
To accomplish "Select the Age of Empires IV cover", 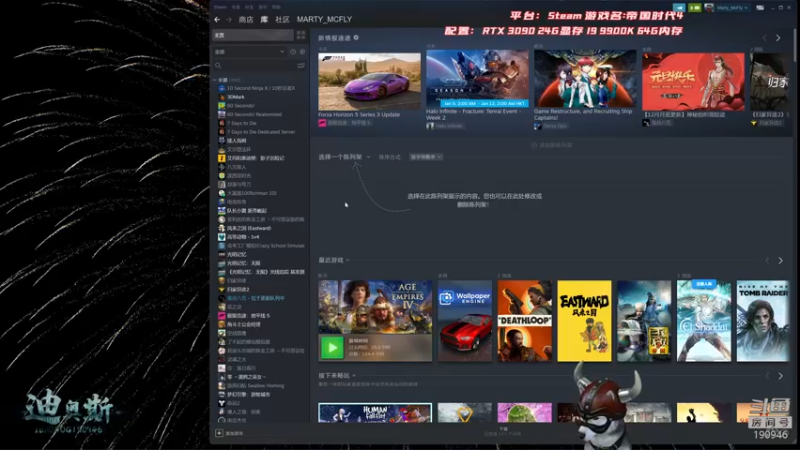I will point(375,307).
